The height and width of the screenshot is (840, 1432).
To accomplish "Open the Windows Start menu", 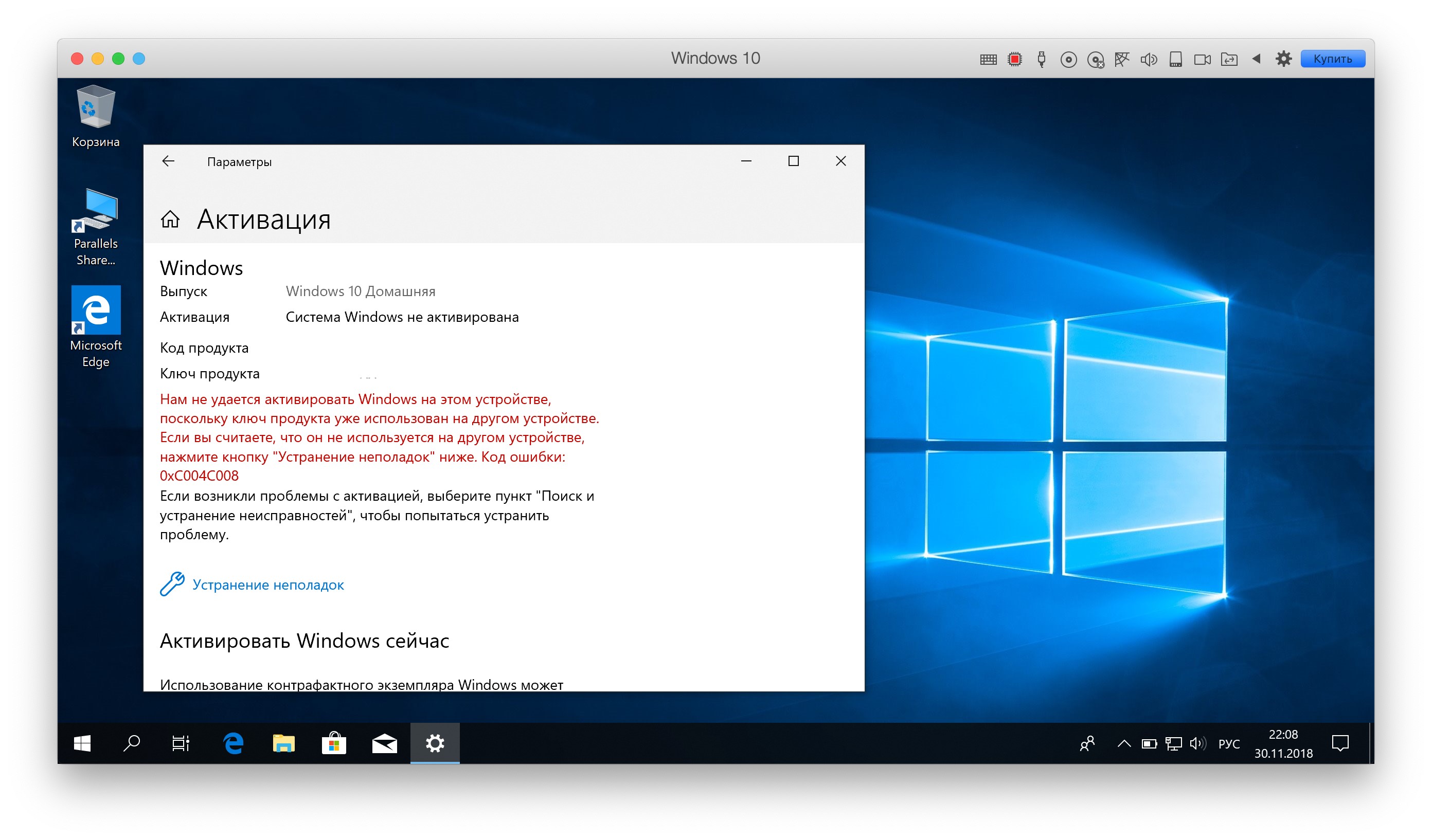I will click(x=82, y=743).
